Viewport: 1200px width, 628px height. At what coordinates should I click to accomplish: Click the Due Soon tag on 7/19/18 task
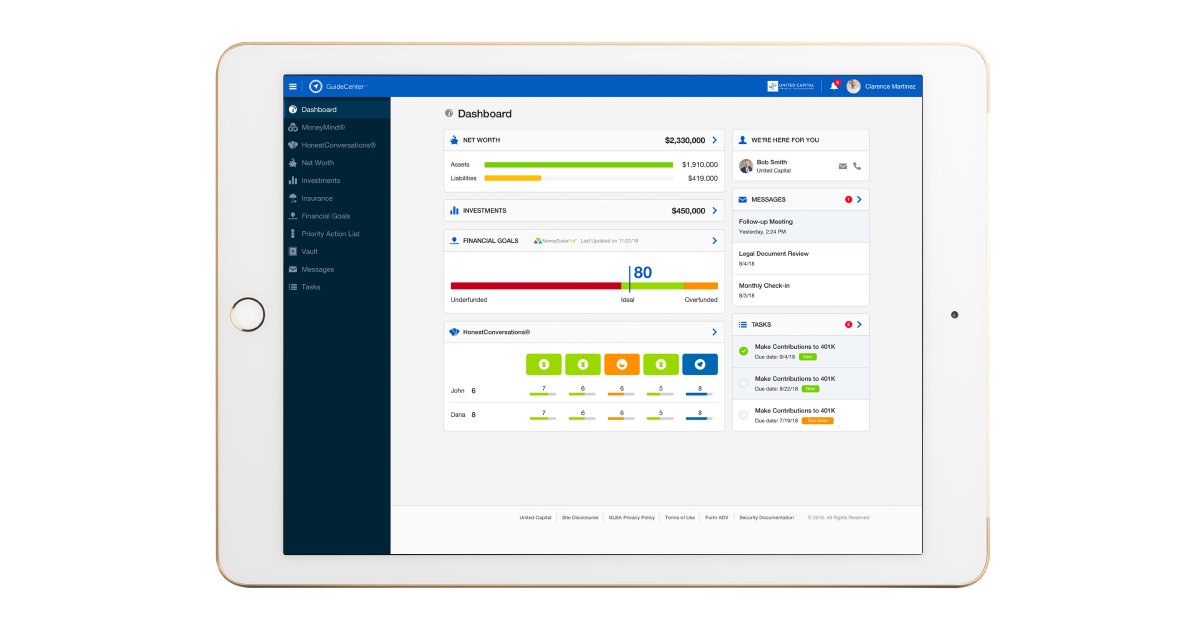[x=817, y=420]
